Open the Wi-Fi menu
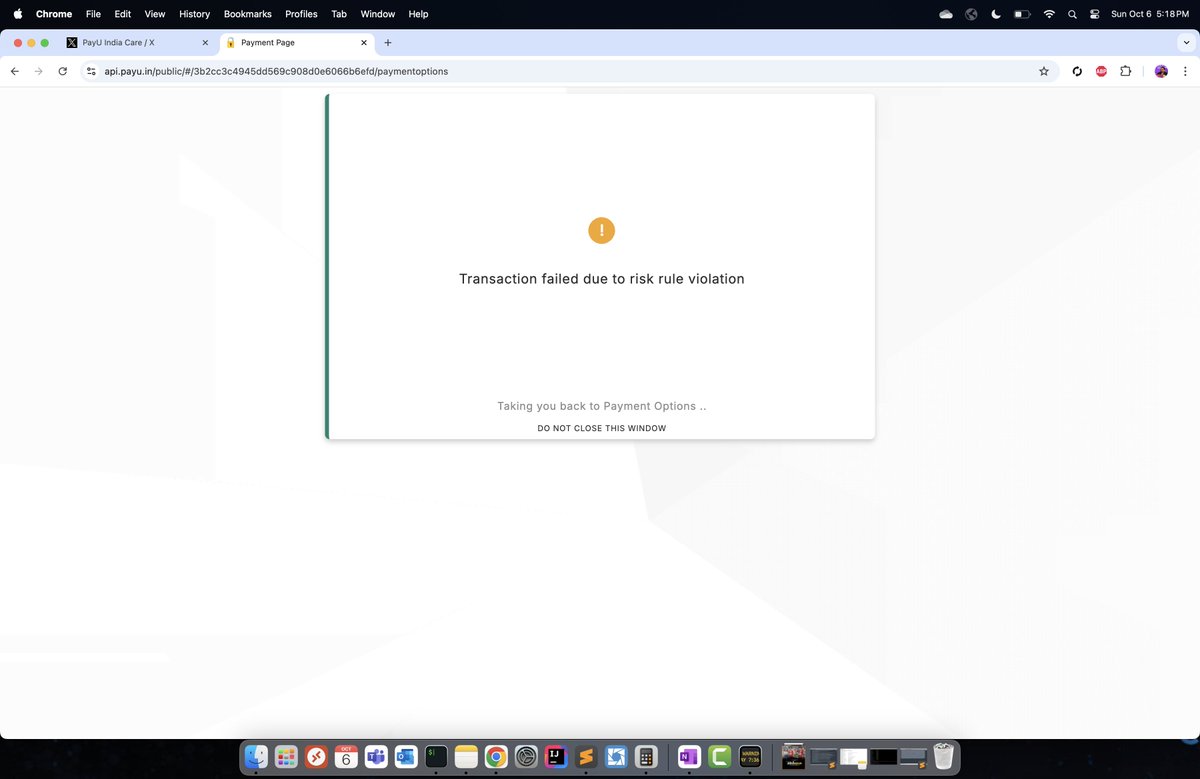Viewport: 1200px width, 779px height. click(x=1049, y=14)
